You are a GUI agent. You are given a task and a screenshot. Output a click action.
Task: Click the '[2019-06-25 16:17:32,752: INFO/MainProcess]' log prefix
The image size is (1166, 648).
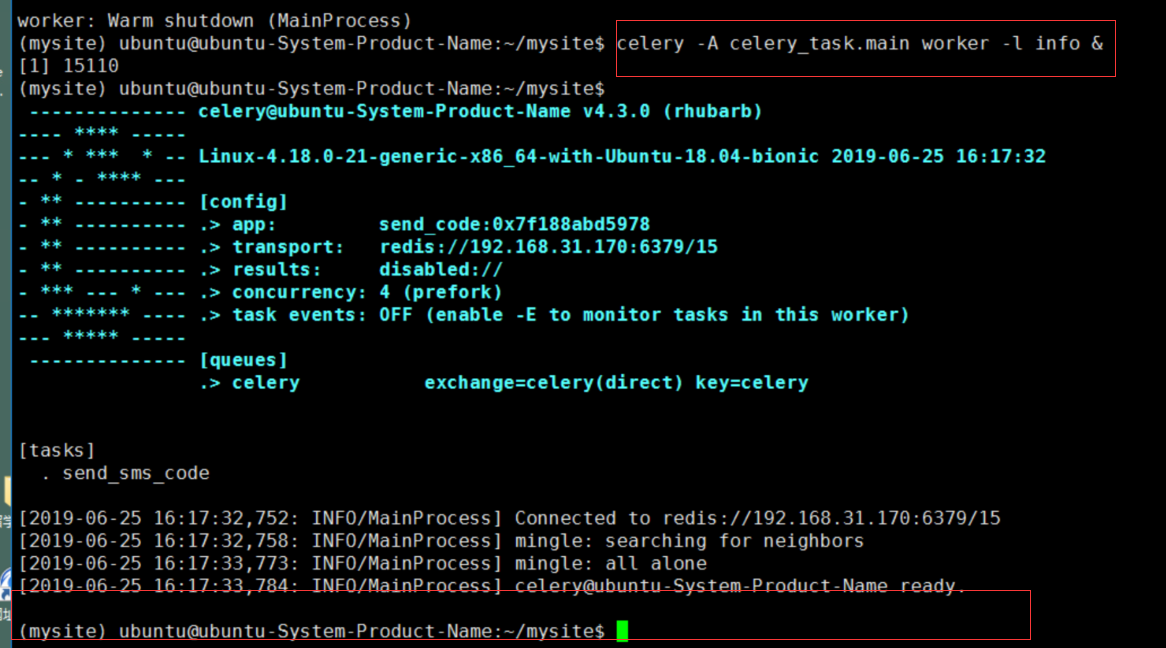[x=260, y=519]
